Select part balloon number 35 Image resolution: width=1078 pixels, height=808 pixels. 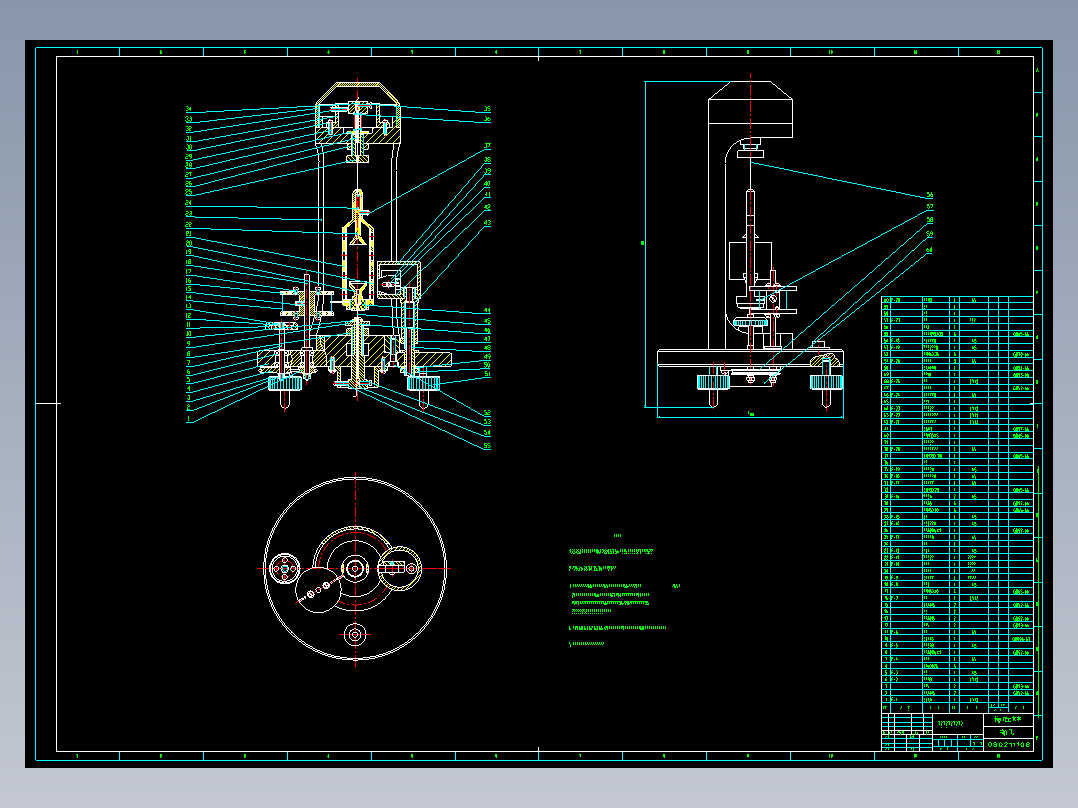(x=487, y=109)
